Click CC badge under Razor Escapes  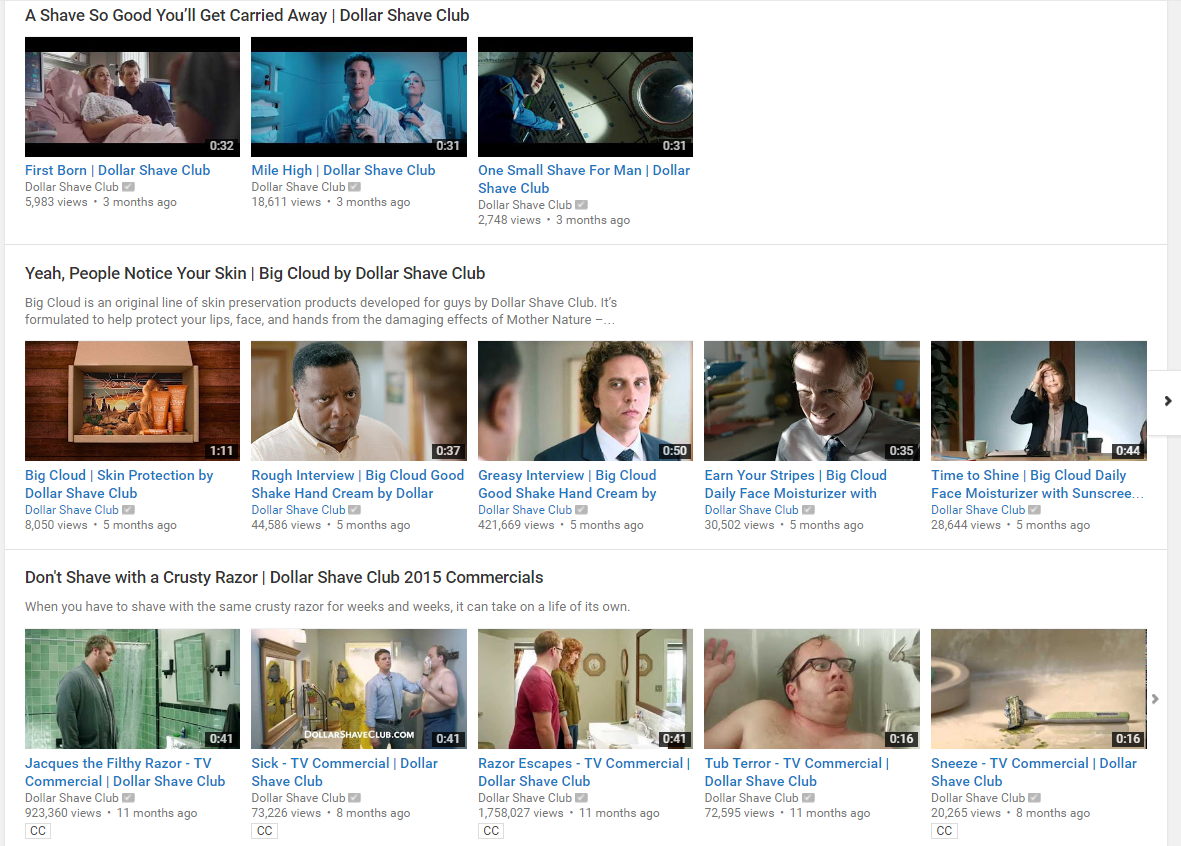coord(491,831)
